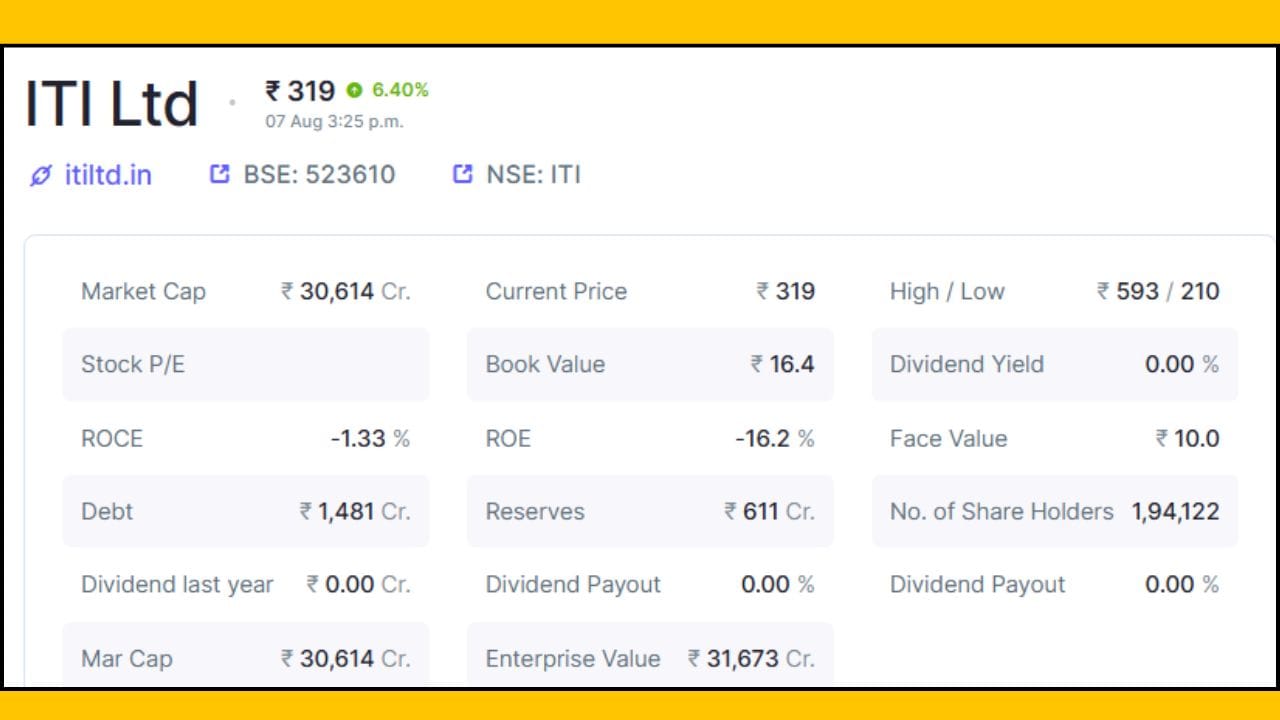Click the Face Value ratio row
The height and width of the screenshot is (720, 1280).
tap(1054, 438)
